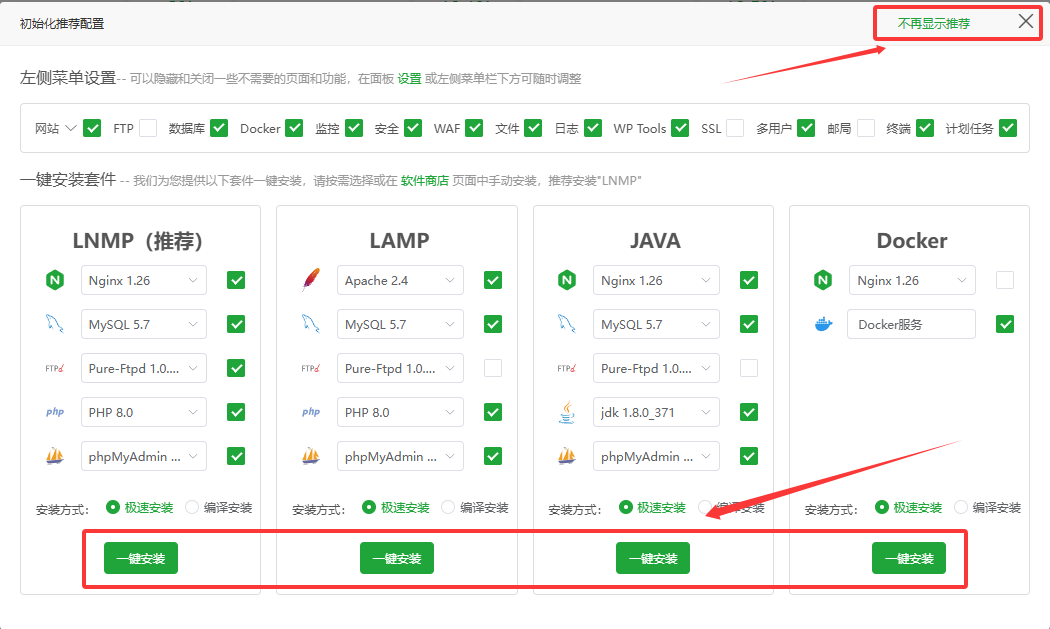1050x629 pixels.
Task: Toggle the Docker menu checkbox
Action: click(294, 128)
